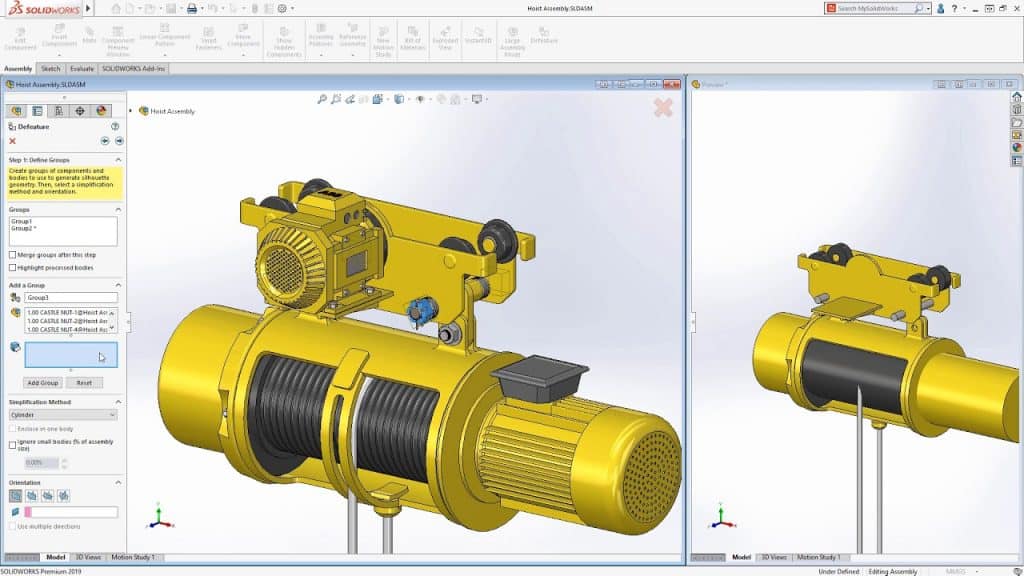
Task: Click the Reset button
Action: point(84,383)
